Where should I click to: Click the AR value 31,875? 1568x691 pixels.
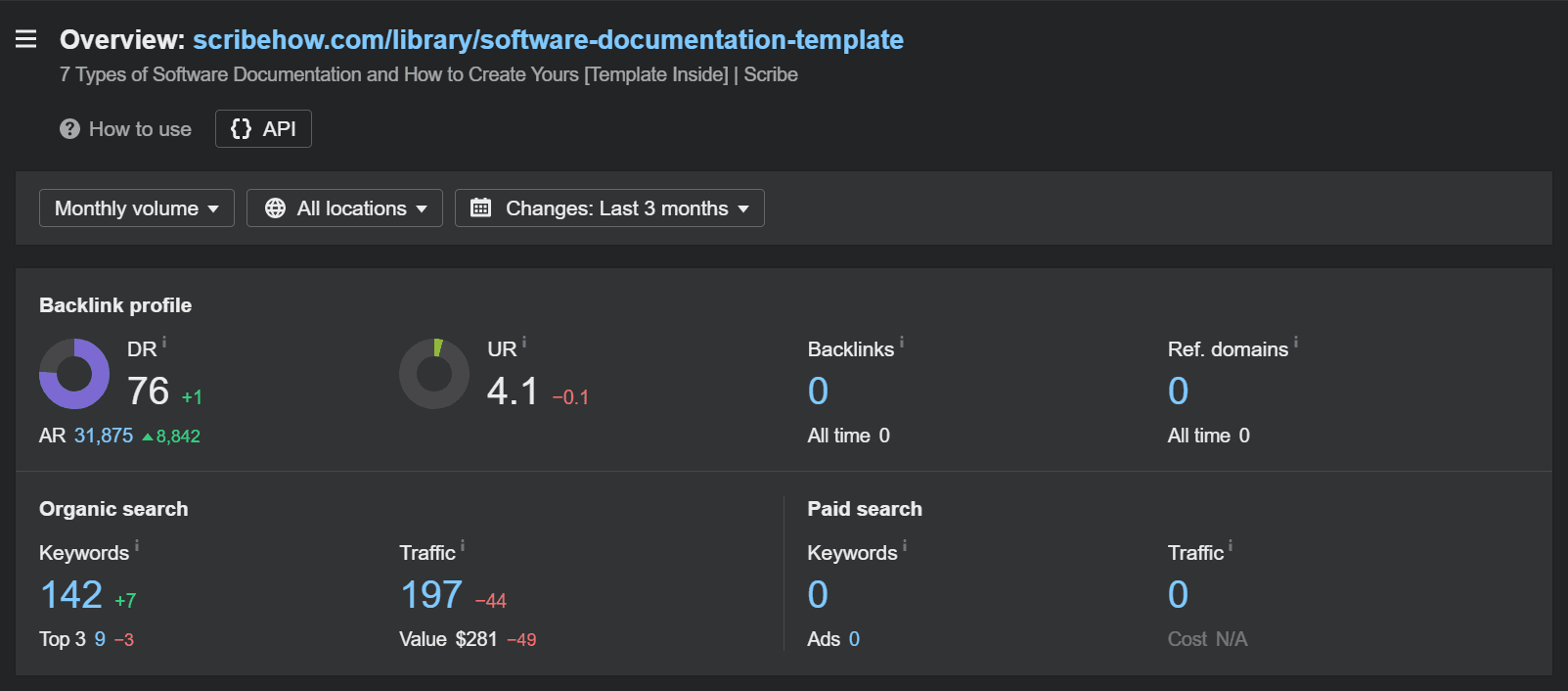pyautogui.click(x=104, y=436)
